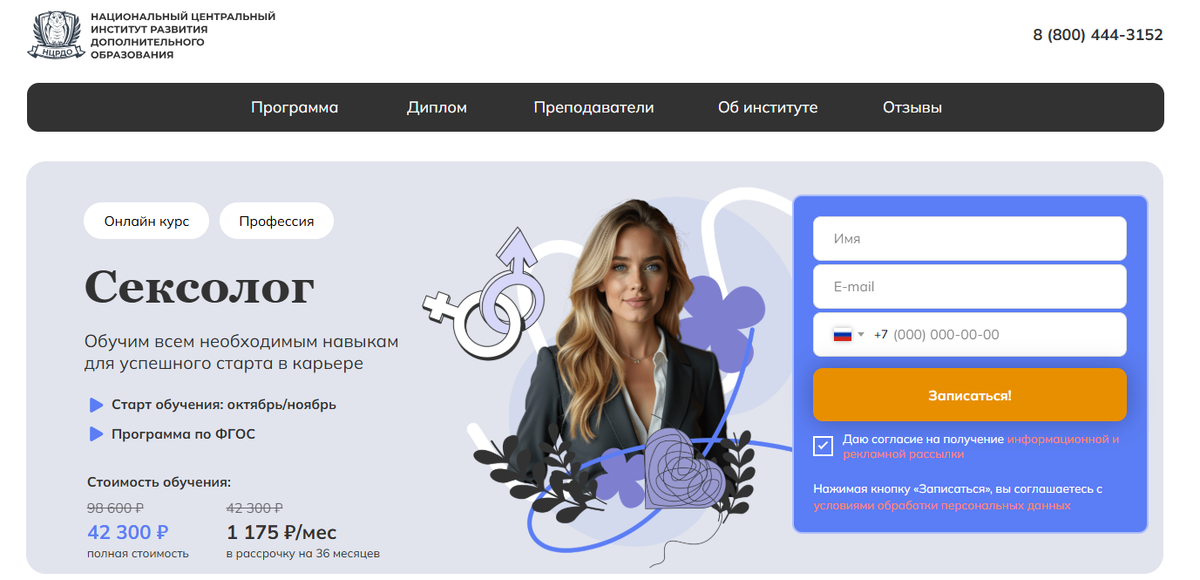Click the Russian flag icon in phone field

click(842, 335)
